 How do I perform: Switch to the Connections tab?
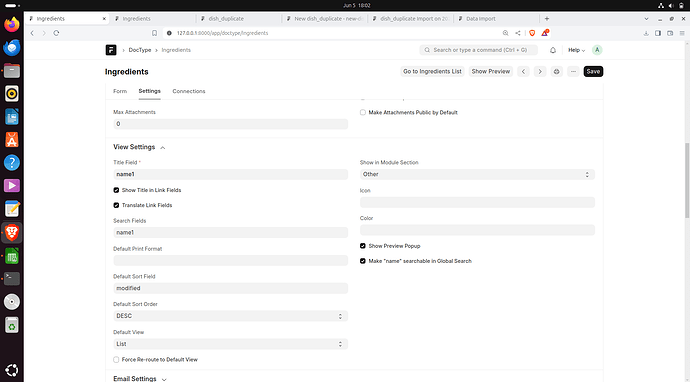189,91
